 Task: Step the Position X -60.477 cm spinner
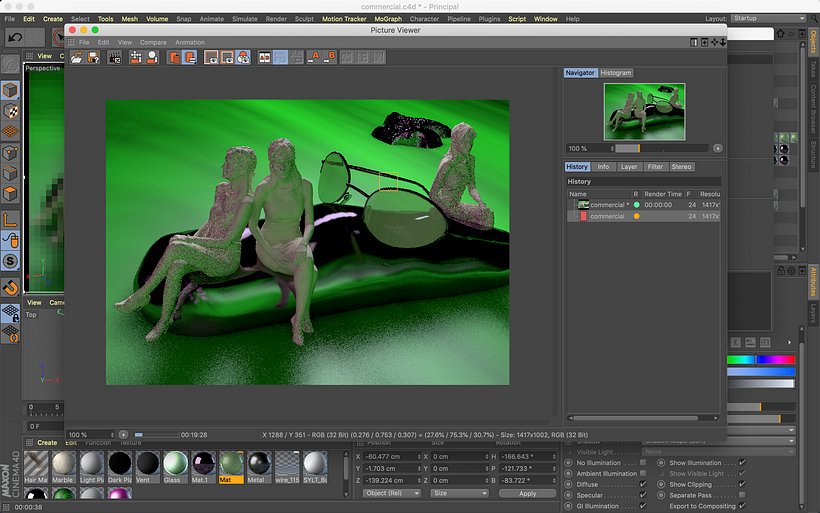click(419, 457)
